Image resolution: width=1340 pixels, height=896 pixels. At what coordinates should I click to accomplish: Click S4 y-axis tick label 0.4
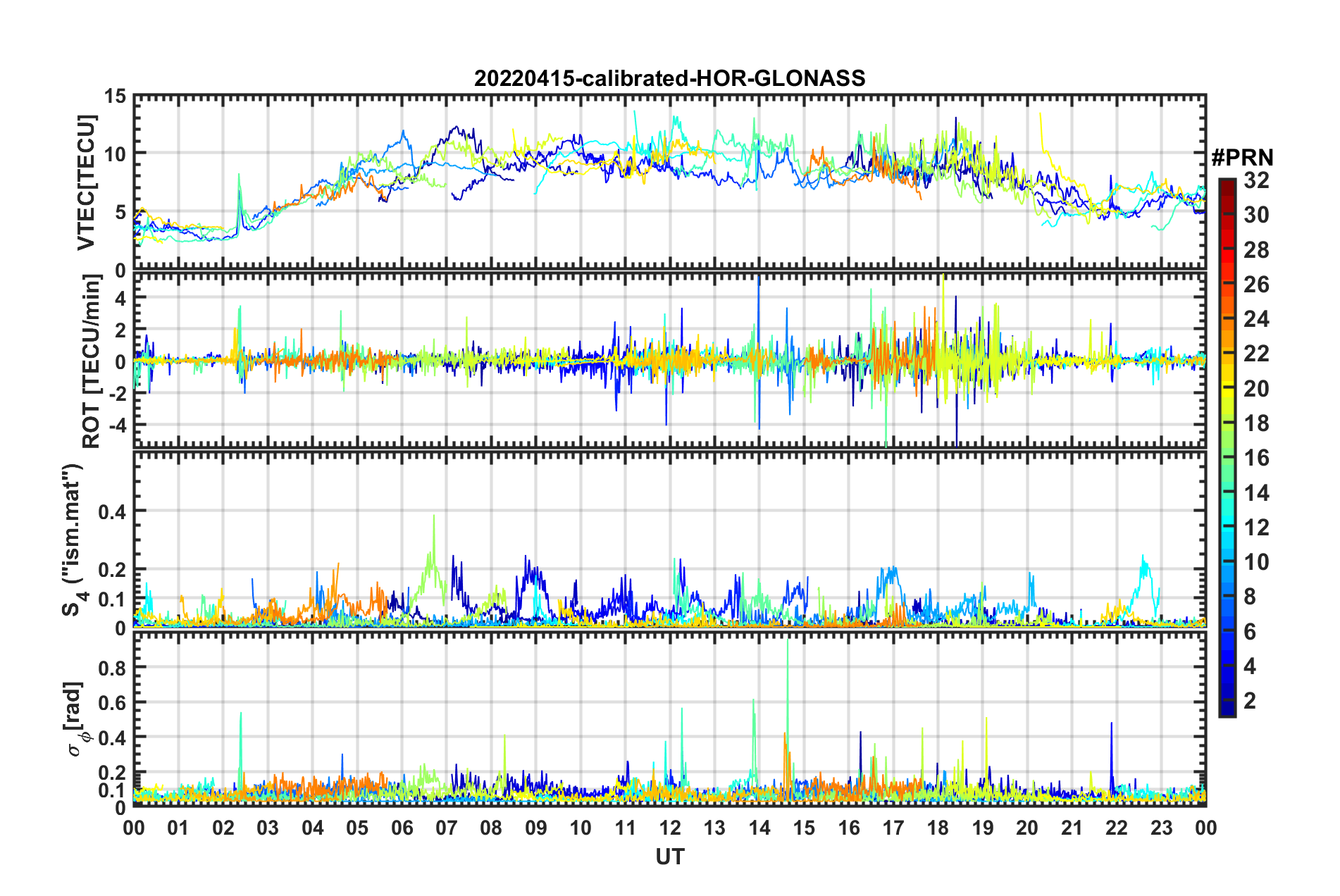[x=112, y=511]
